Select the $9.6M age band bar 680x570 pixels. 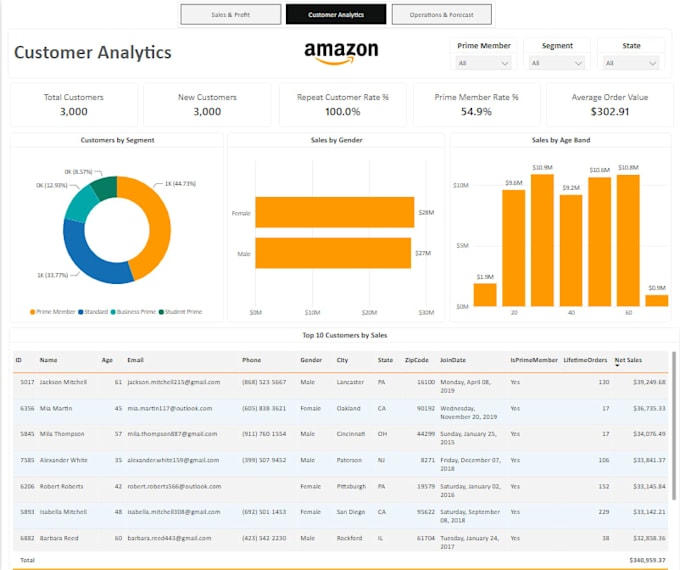[513, 248]
